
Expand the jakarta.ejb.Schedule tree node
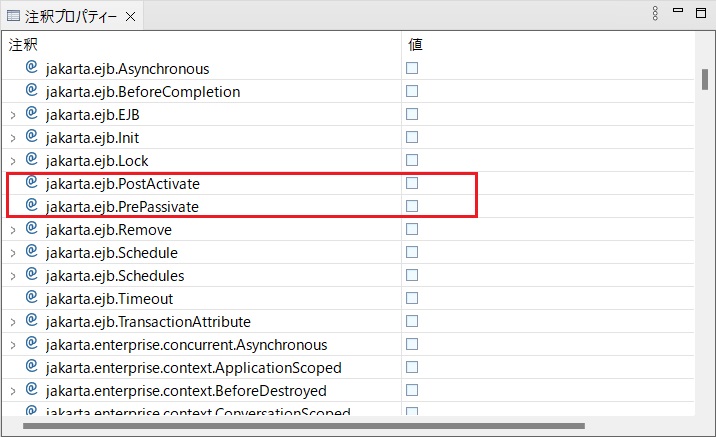pos(13,253)
